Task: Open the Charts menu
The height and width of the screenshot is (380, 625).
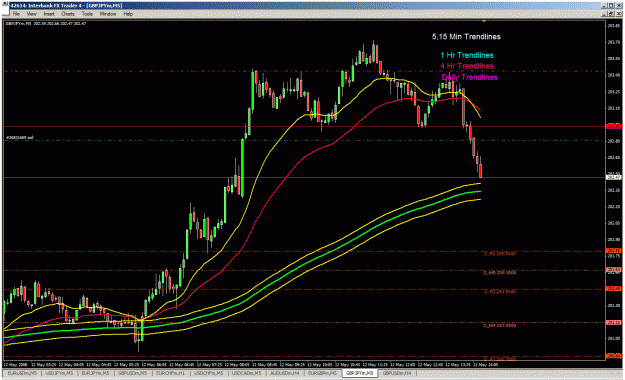Action: pos(68,14)
